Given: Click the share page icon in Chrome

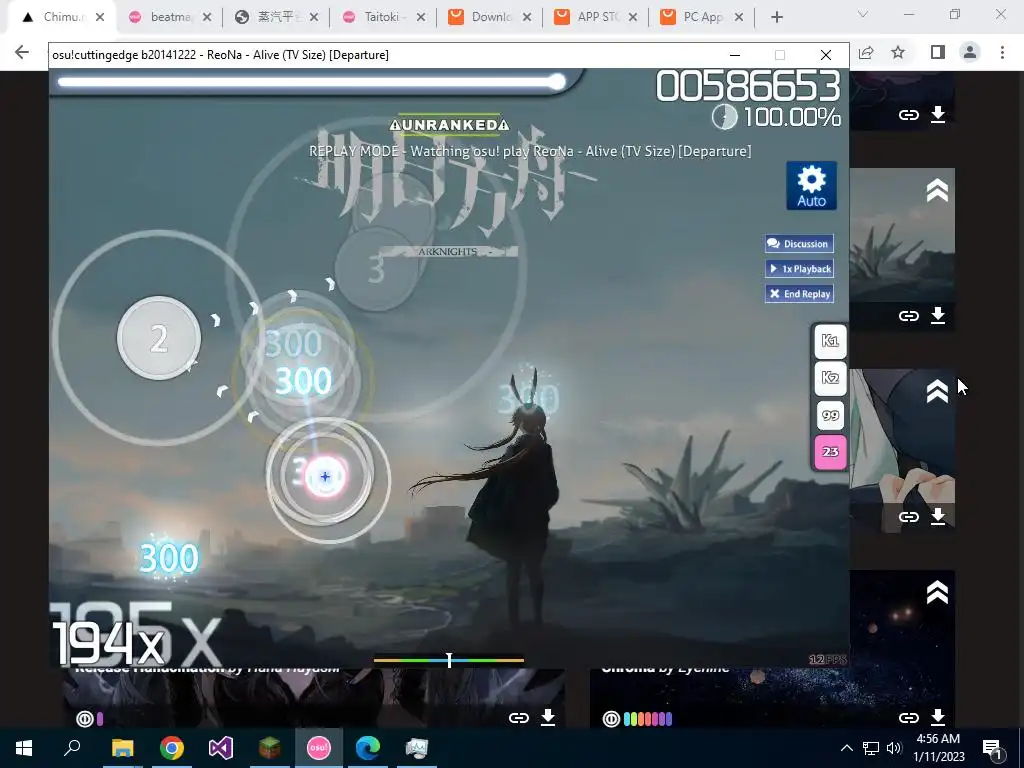Looking at the screenshot, I should [x=866, y=52].
